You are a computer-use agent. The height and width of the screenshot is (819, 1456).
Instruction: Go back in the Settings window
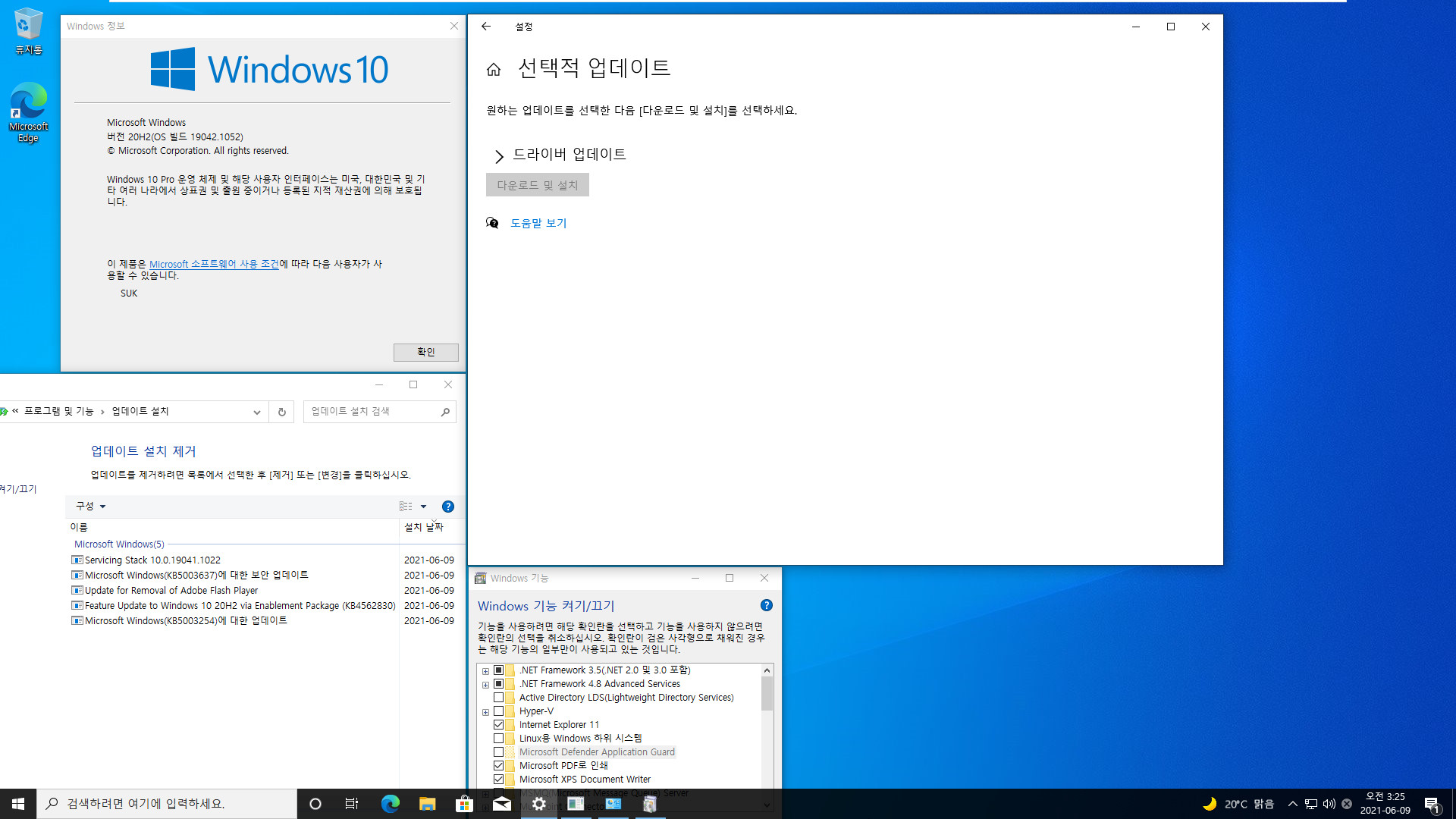coord(486,27)
